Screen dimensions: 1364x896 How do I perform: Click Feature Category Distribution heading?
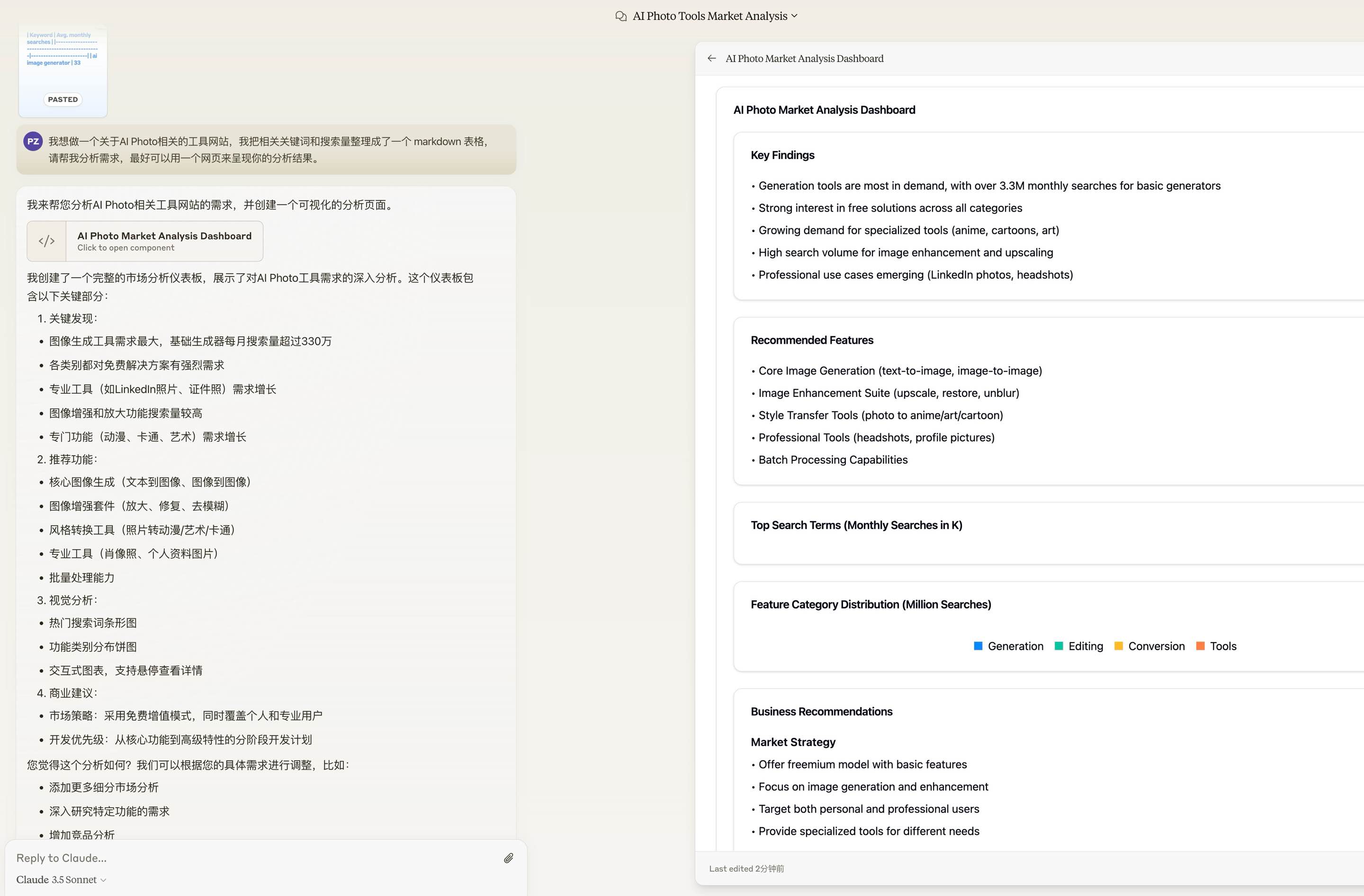pos(870,604)
